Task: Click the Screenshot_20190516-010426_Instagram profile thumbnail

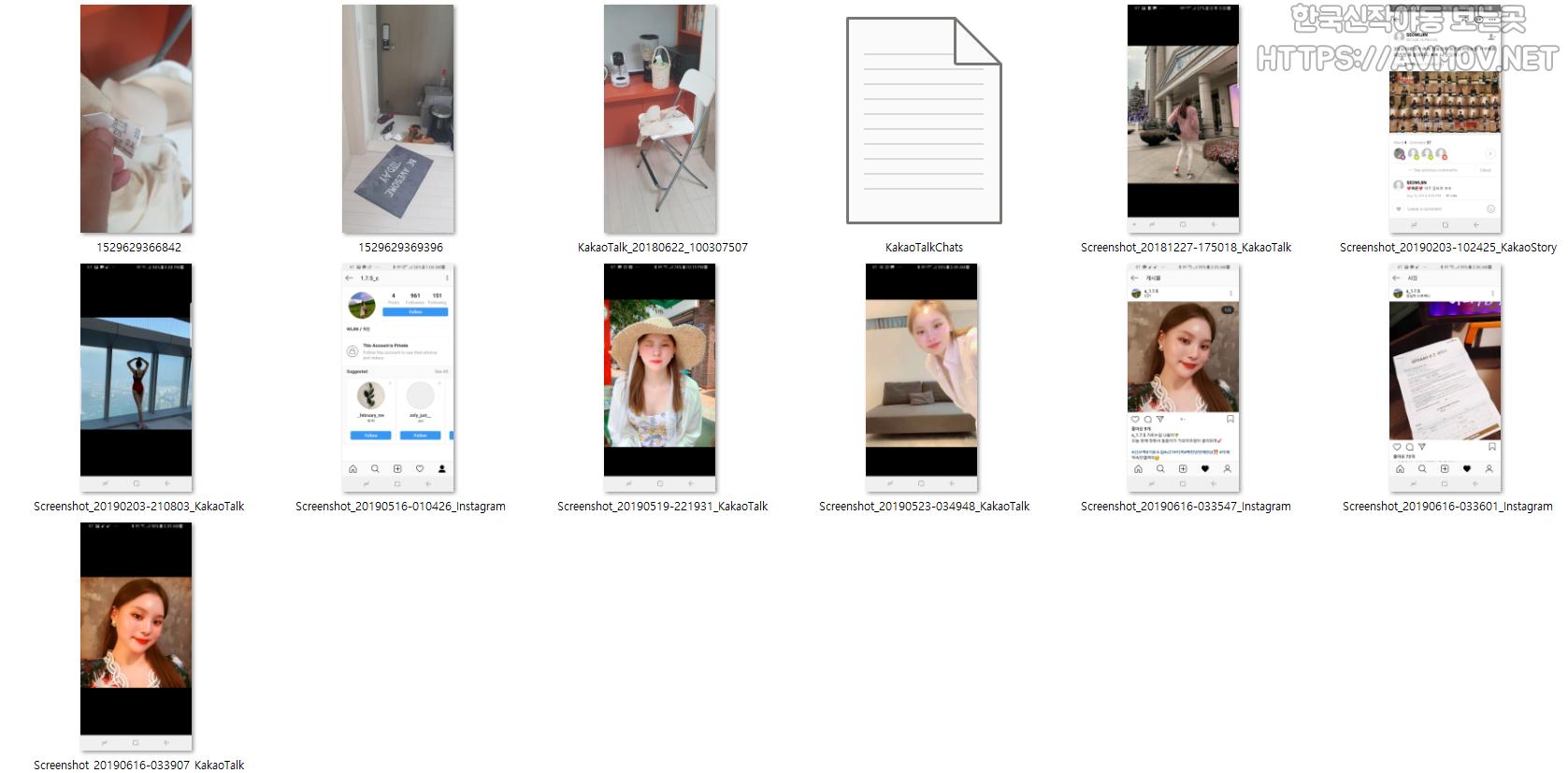Action: click(398, 378)
